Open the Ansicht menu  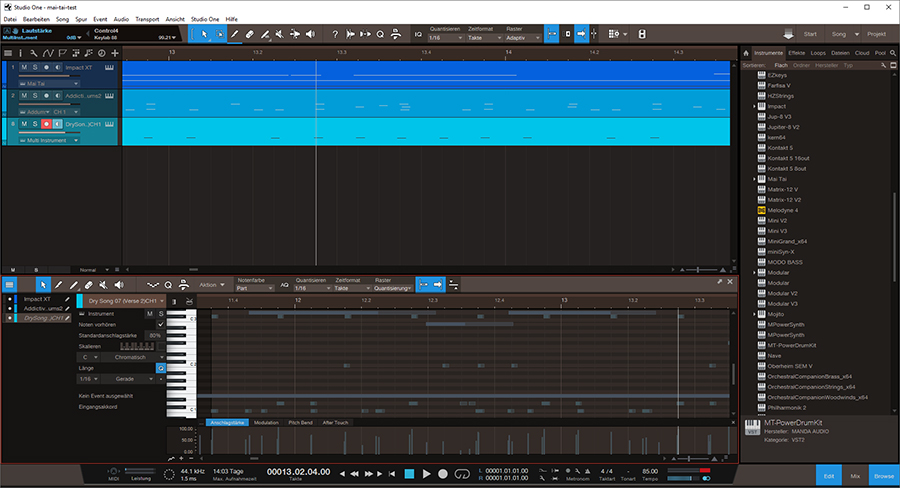pos(175,19)
